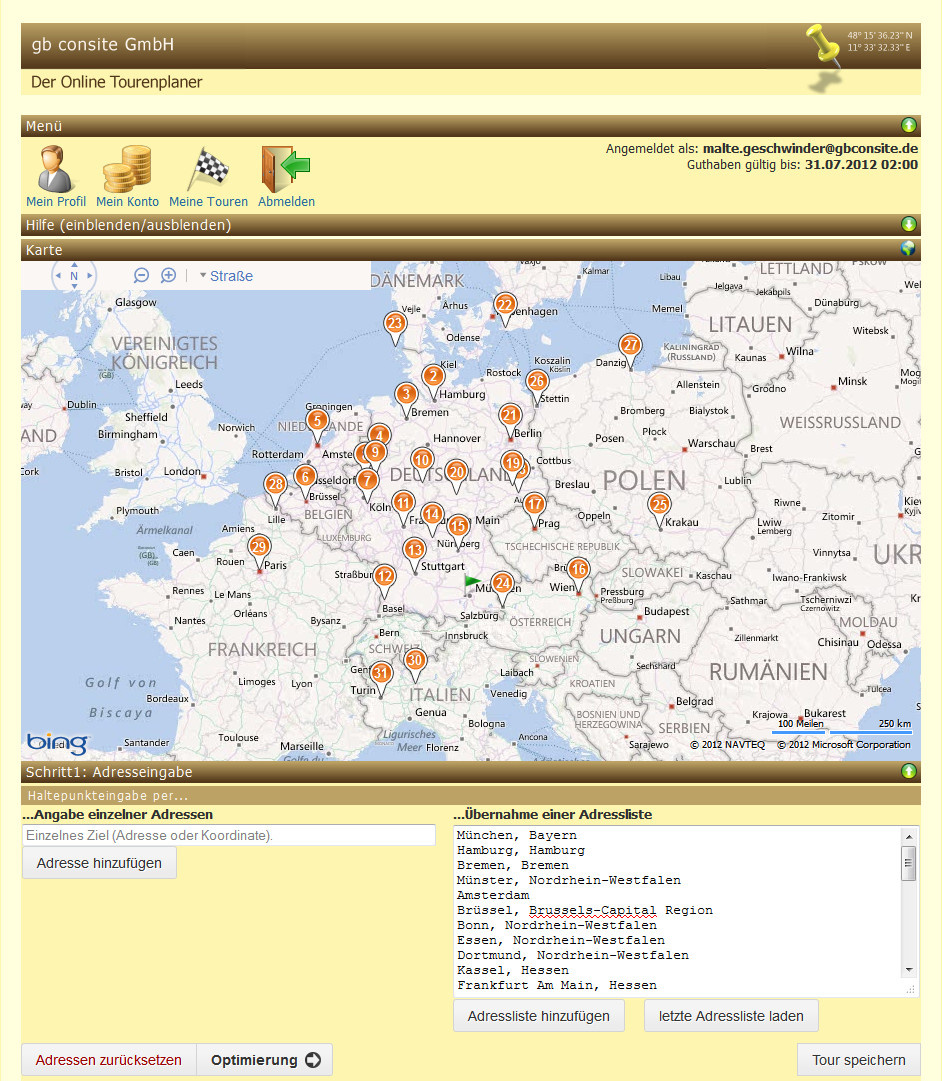Click the Adressliste hinzufügen button

[539, 1016]
